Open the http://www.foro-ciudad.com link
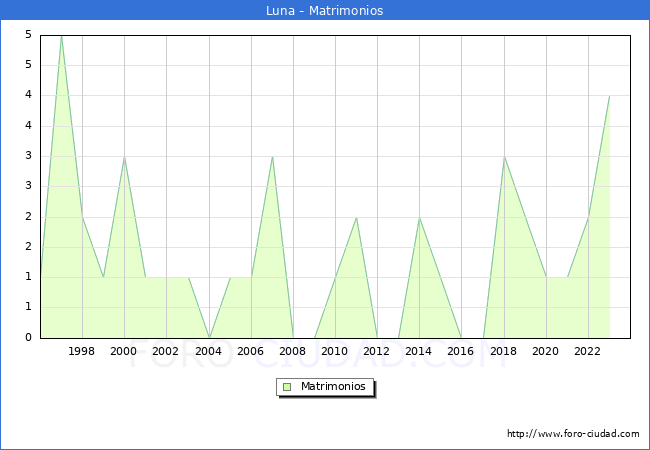 tap(573, 434)
